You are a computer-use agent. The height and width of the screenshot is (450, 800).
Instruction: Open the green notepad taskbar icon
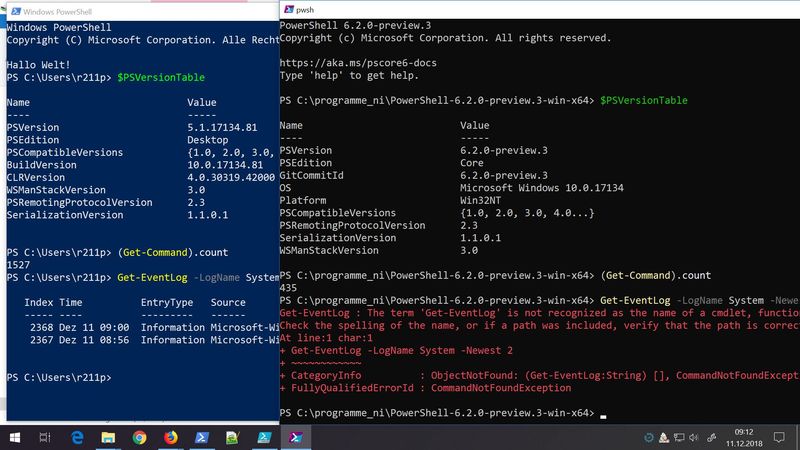pyautogui.click(x=233, y=437)
